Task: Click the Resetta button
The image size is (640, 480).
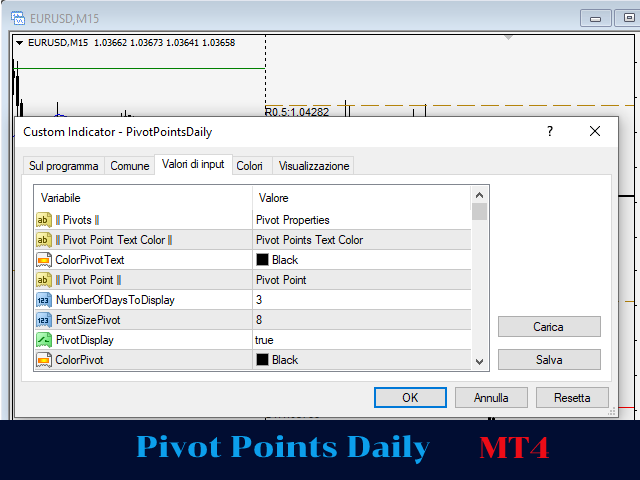Action: (x=572, y=398)
